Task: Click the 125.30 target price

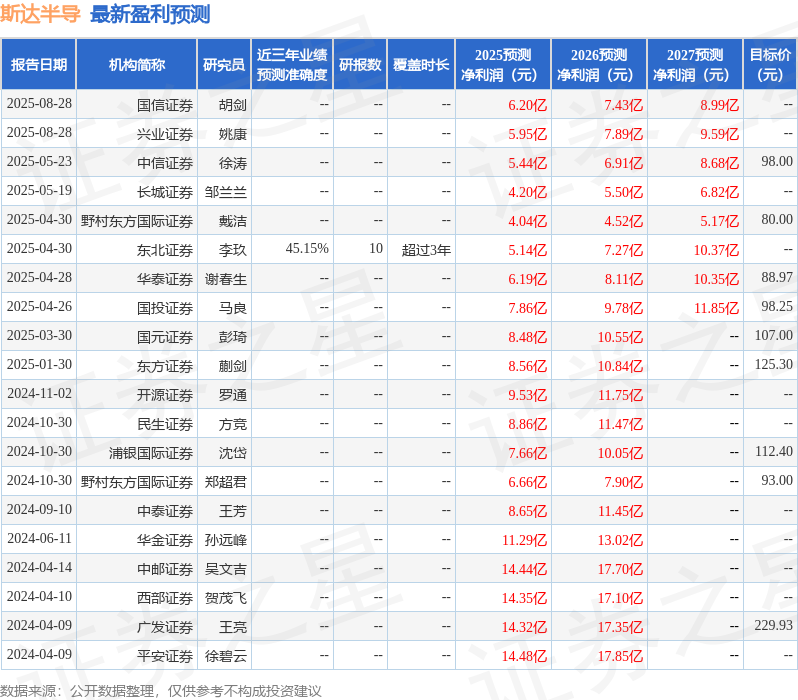Action: [774, 365]
